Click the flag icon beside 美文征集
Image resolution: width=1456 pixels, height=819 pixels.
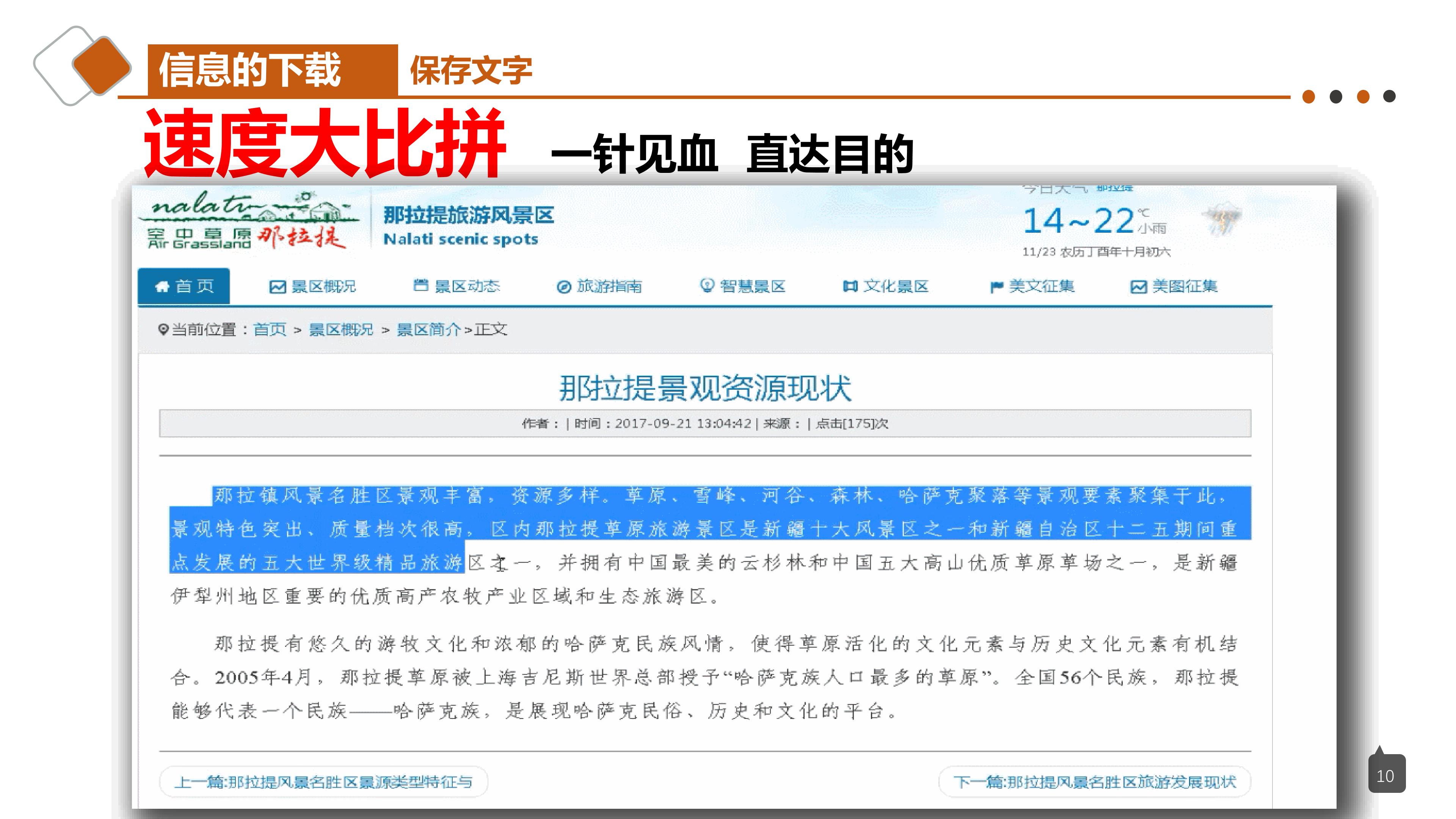click(996, 288)
